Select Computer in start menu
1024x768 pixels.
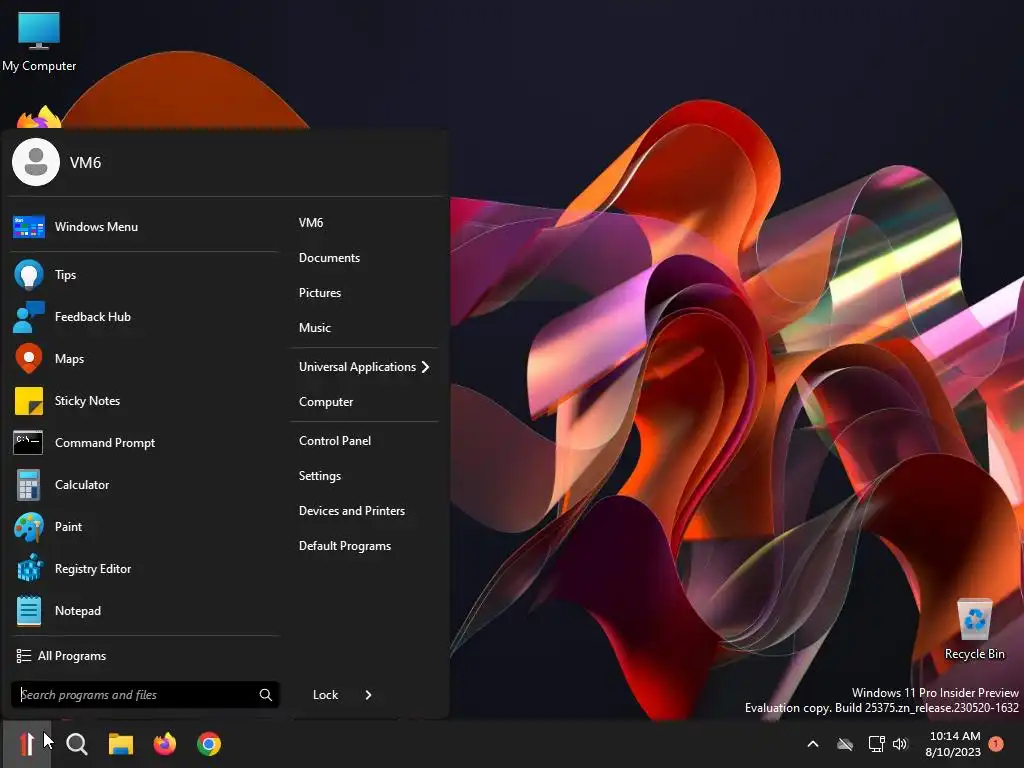tap(326, 402)
